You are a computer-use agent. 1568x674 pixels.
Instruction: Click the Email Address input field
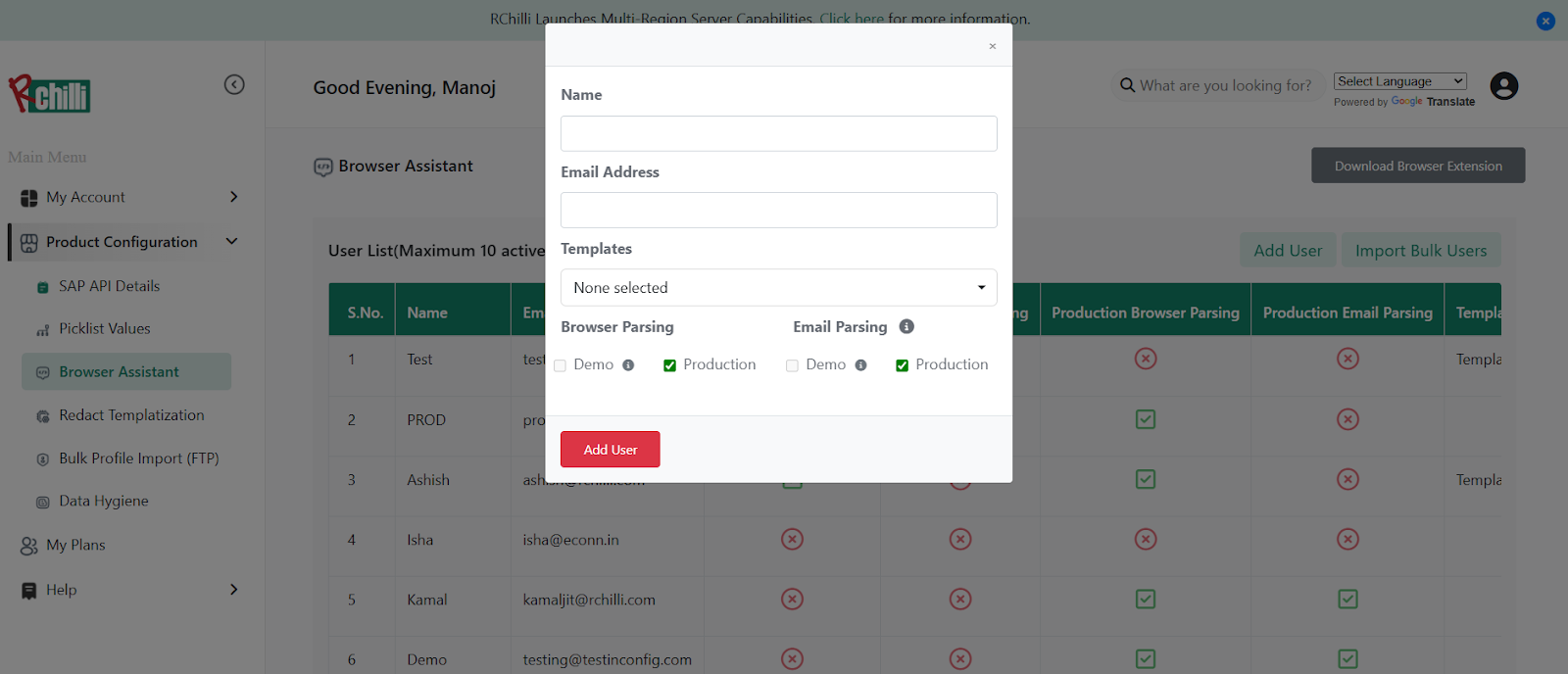tap(778, 211)
